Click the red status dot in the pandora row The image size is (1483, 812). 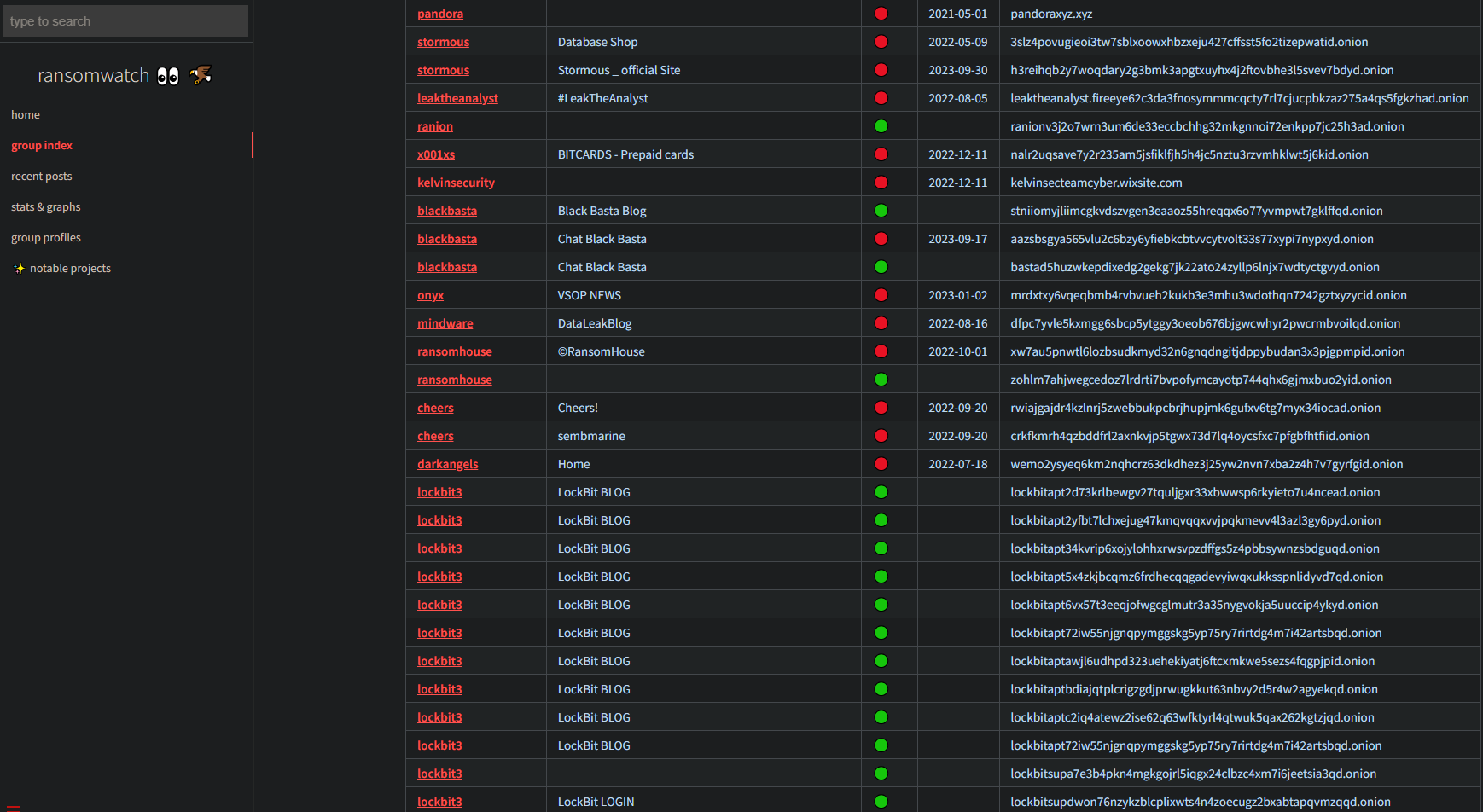[881, 14]
